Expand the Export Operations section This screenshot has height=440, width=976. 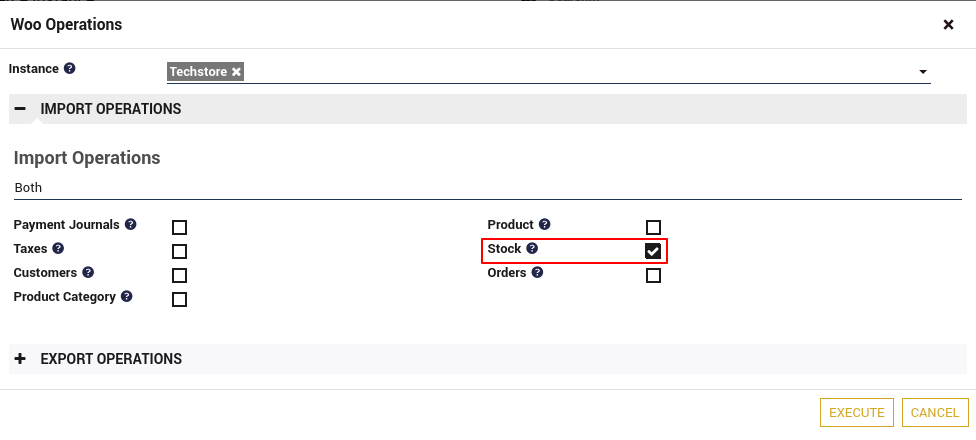pyautogui.click(x=21, y=359)
